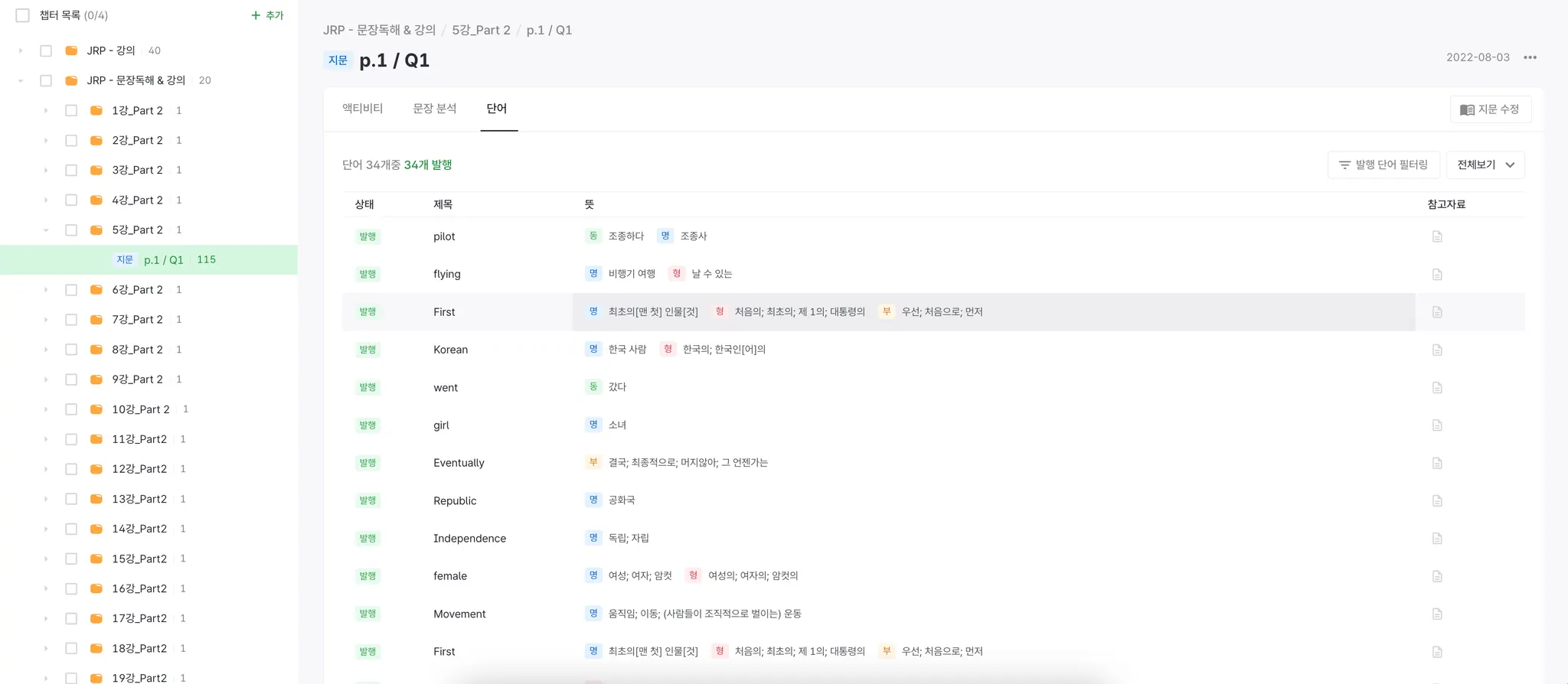The width and height of the screenshot is (1568, 684).
Task: Open the reference document icon for pilot
Action: click(1437, 236)
